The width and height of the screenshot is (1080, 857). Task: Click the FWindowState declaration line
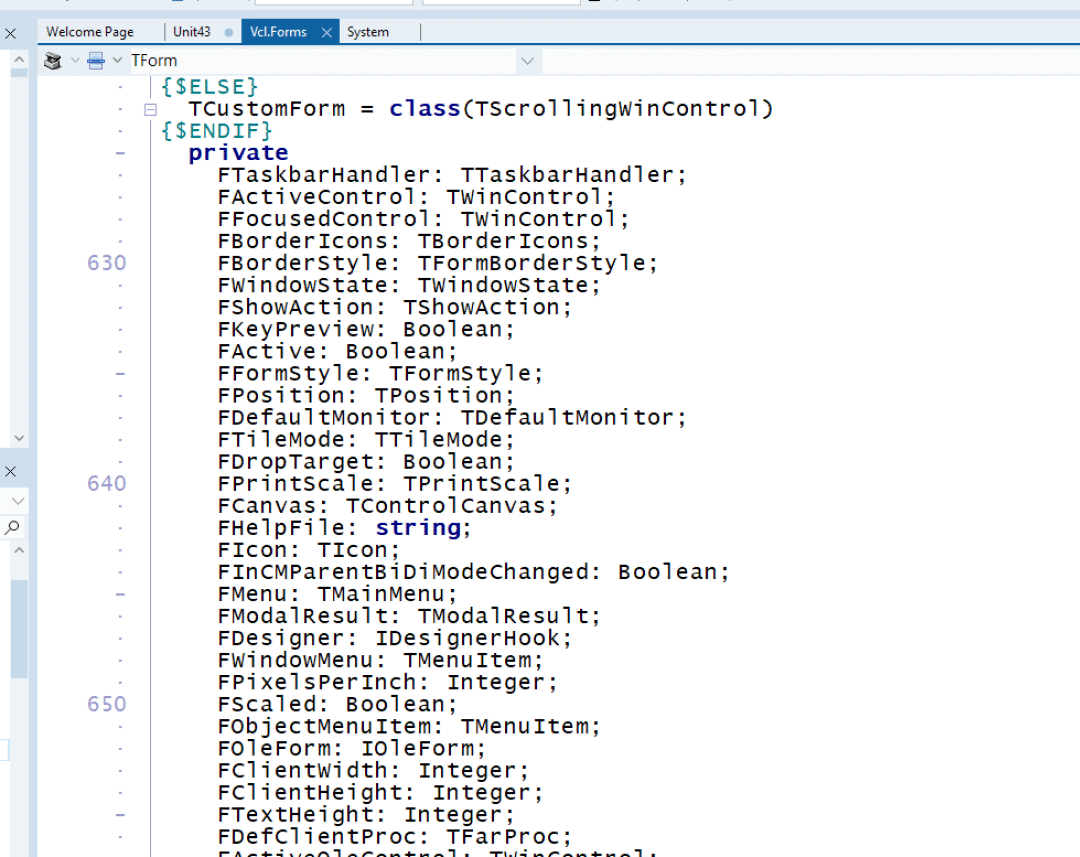pos(409,285)
